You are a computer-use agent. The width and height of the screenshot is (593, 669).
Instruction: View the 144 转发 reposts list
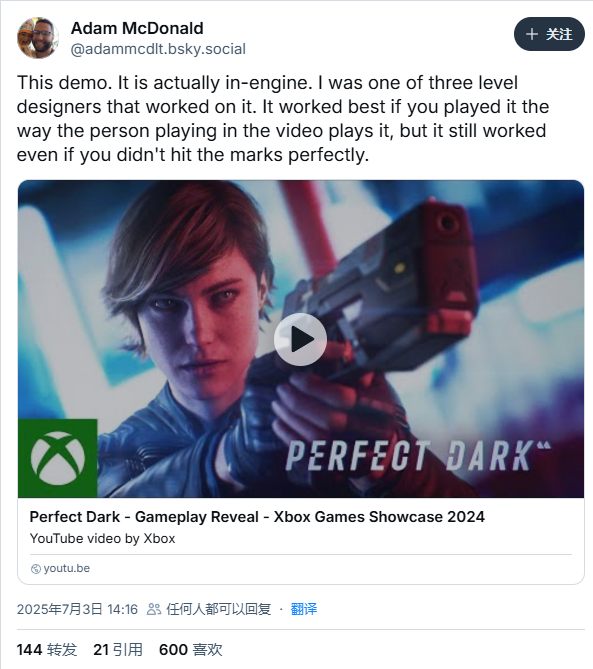tap(47, 650)
